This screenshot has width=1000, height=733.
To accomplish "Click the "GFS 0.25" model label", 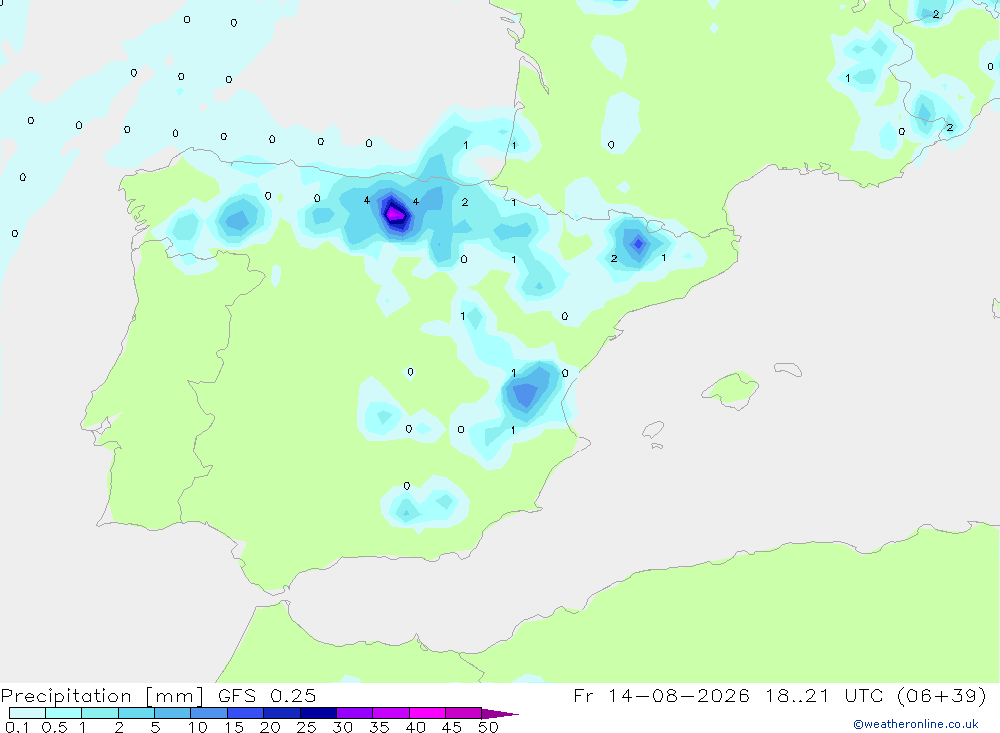I will coord(267,695).
